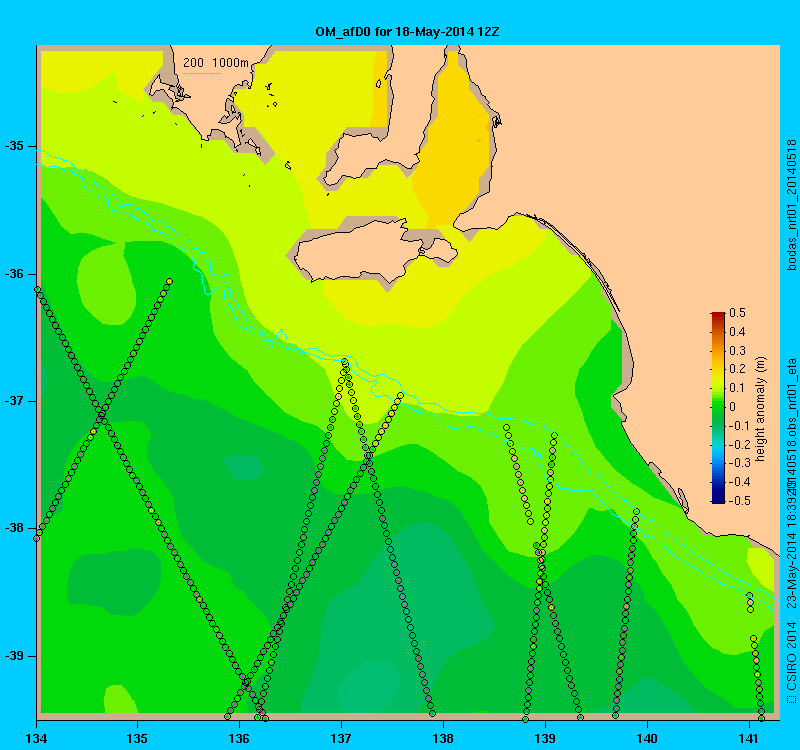The width and height of the screenshot is (800, 750).
Task: Click the '0.2' colorbar tick label
Action: click(737, 369)
